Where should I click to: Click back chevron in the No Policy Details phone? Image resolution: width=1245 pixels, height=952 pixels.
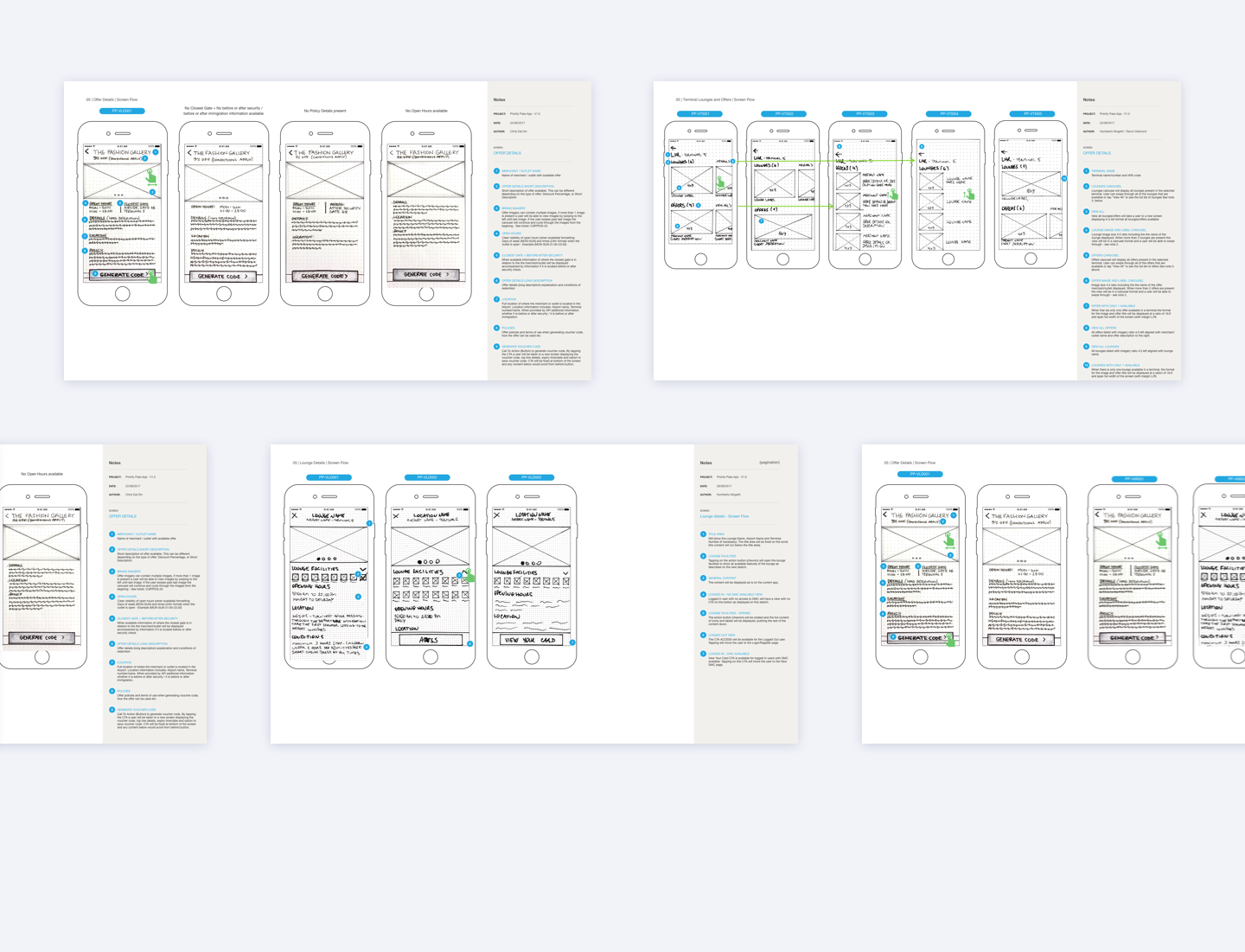click(x=291, y=153)
